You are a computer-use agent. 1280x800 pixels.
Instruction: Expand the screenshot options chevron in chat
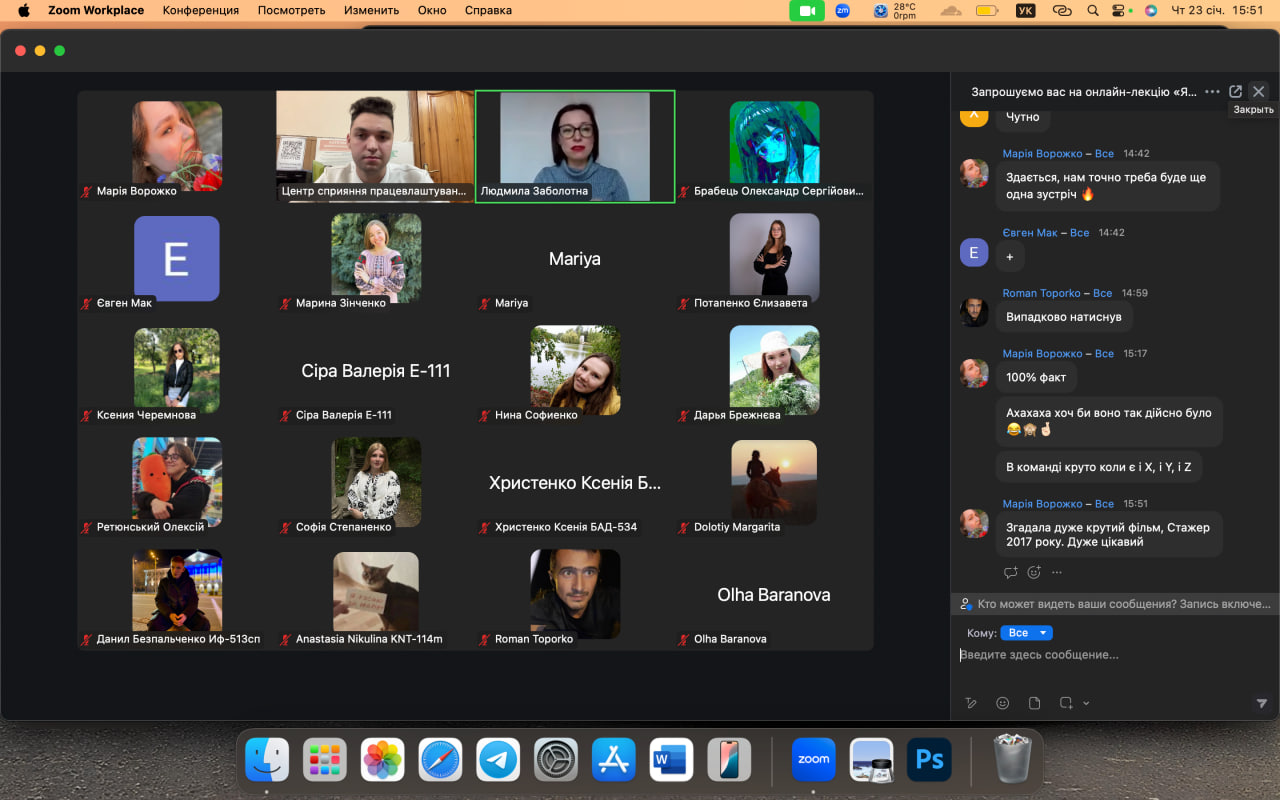1086,703
